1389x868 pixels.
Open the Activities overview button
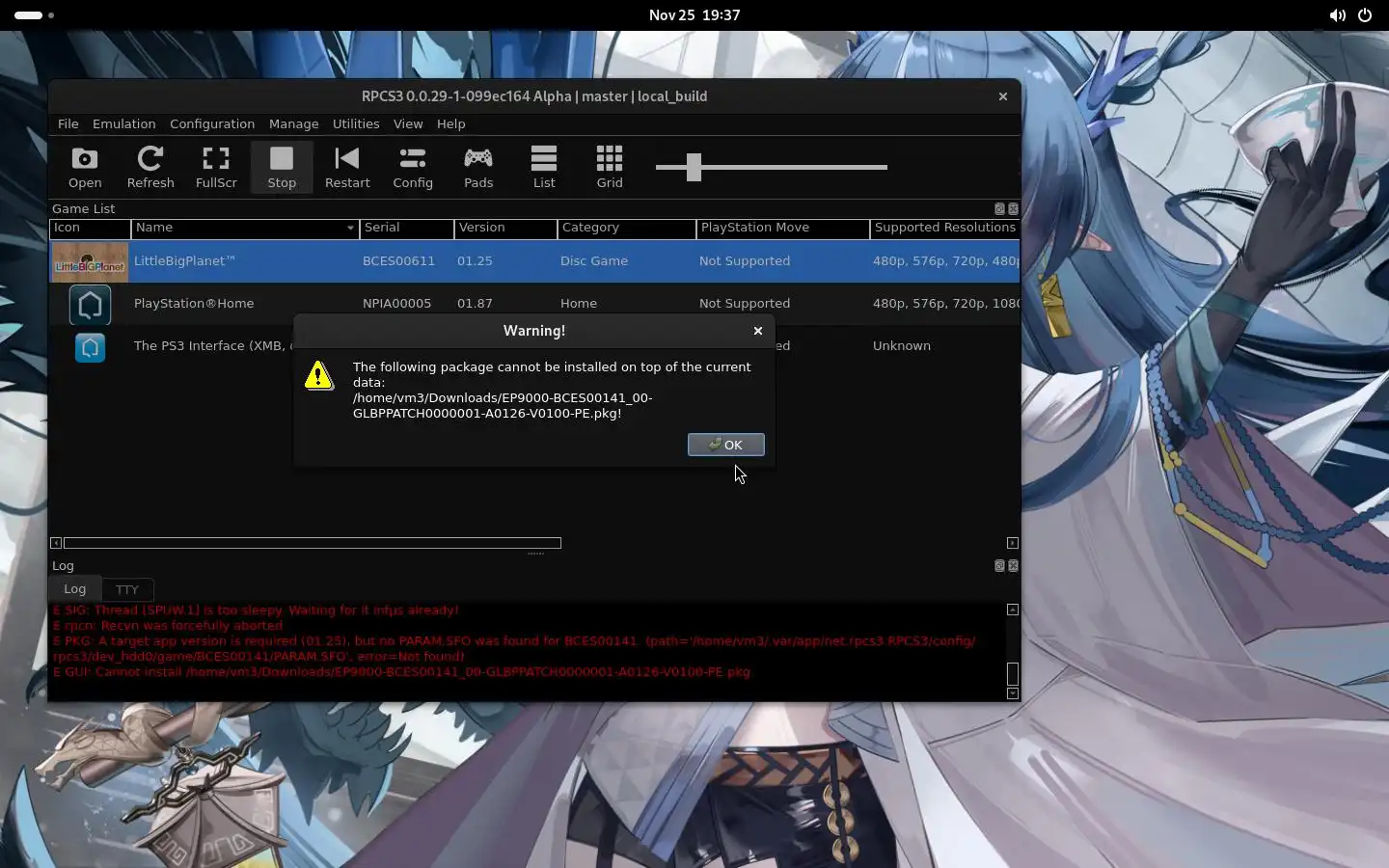(35, 15)
